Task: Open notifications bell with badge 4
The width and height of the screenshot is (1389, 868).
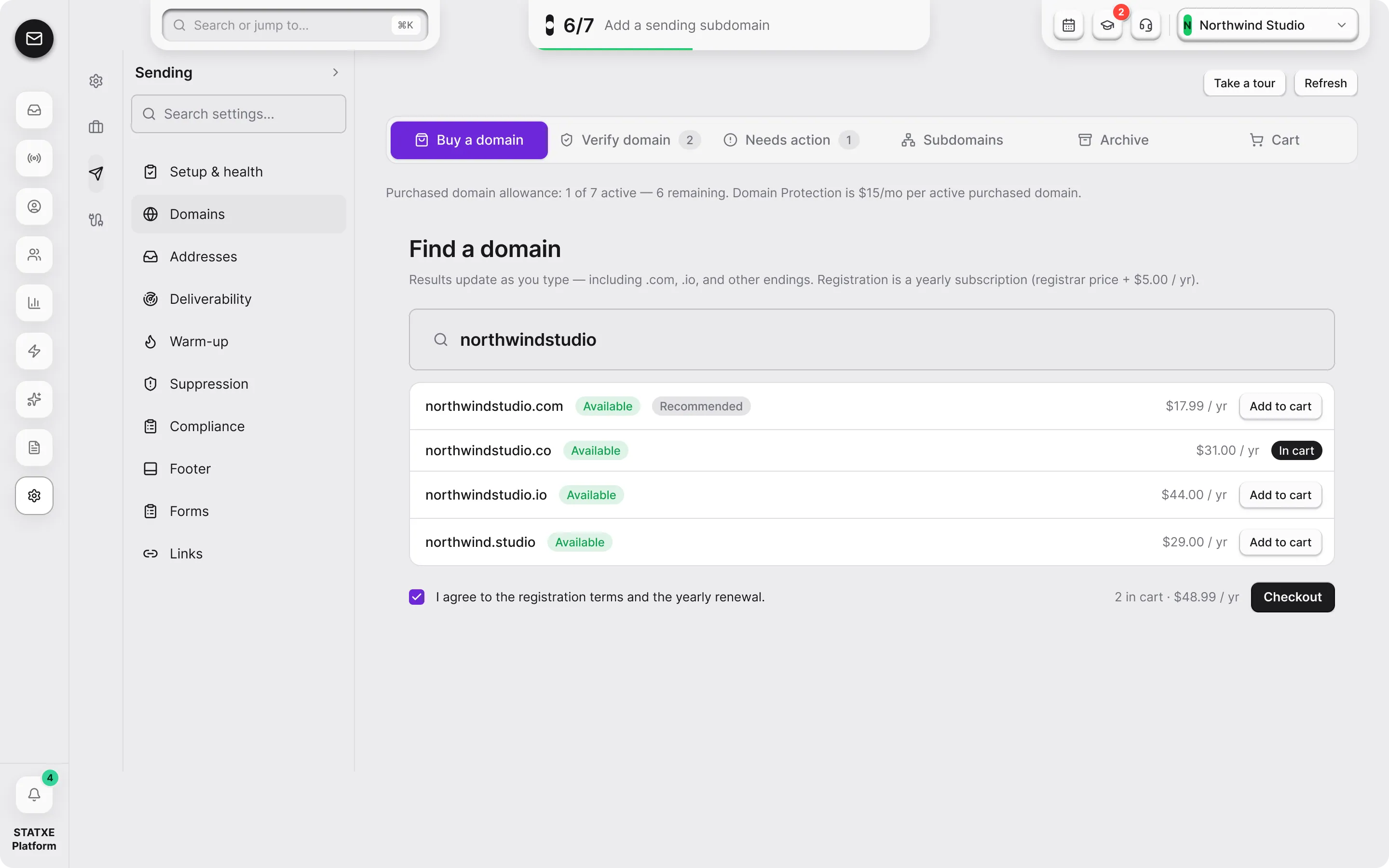Action: pyautogui.click(x=34, y=795)
